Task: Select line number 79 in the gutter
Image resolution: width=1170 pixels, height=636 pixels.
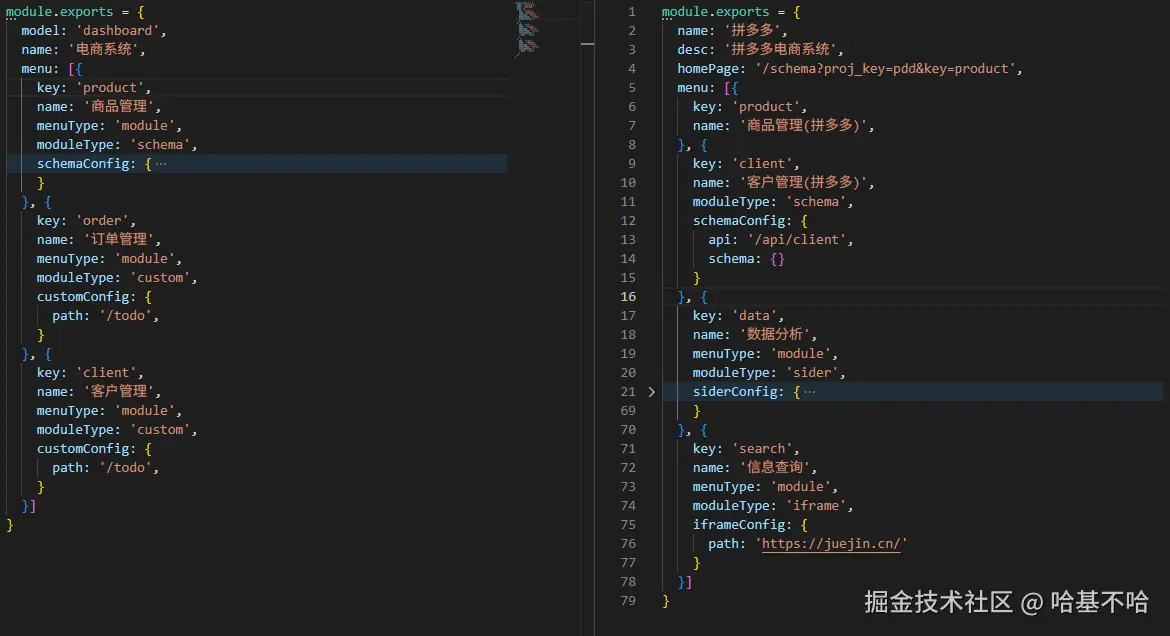Action: (x=628, y=601)
